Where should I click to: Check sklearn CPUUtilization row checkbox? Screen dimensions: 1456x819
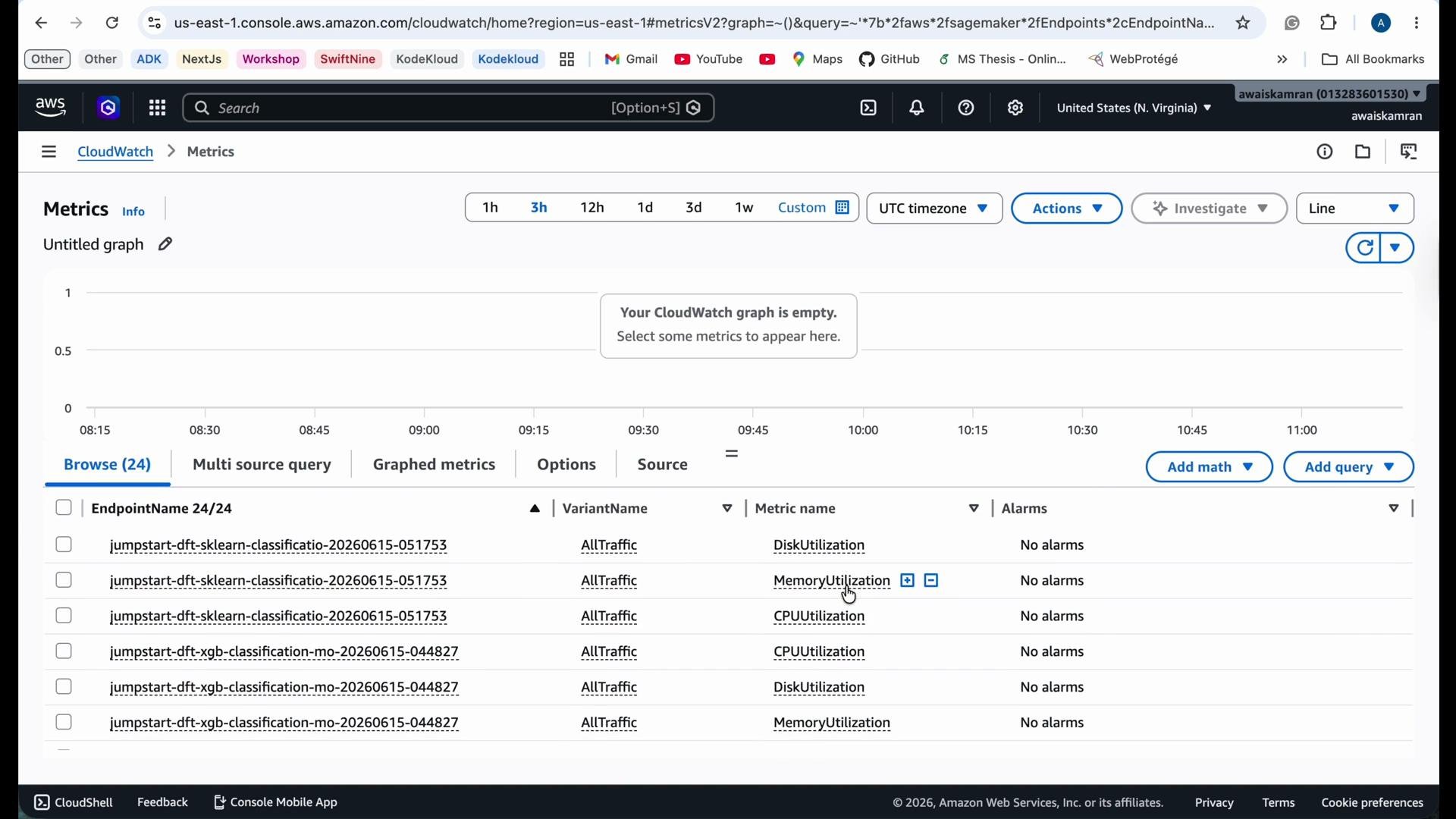[64, 616]
